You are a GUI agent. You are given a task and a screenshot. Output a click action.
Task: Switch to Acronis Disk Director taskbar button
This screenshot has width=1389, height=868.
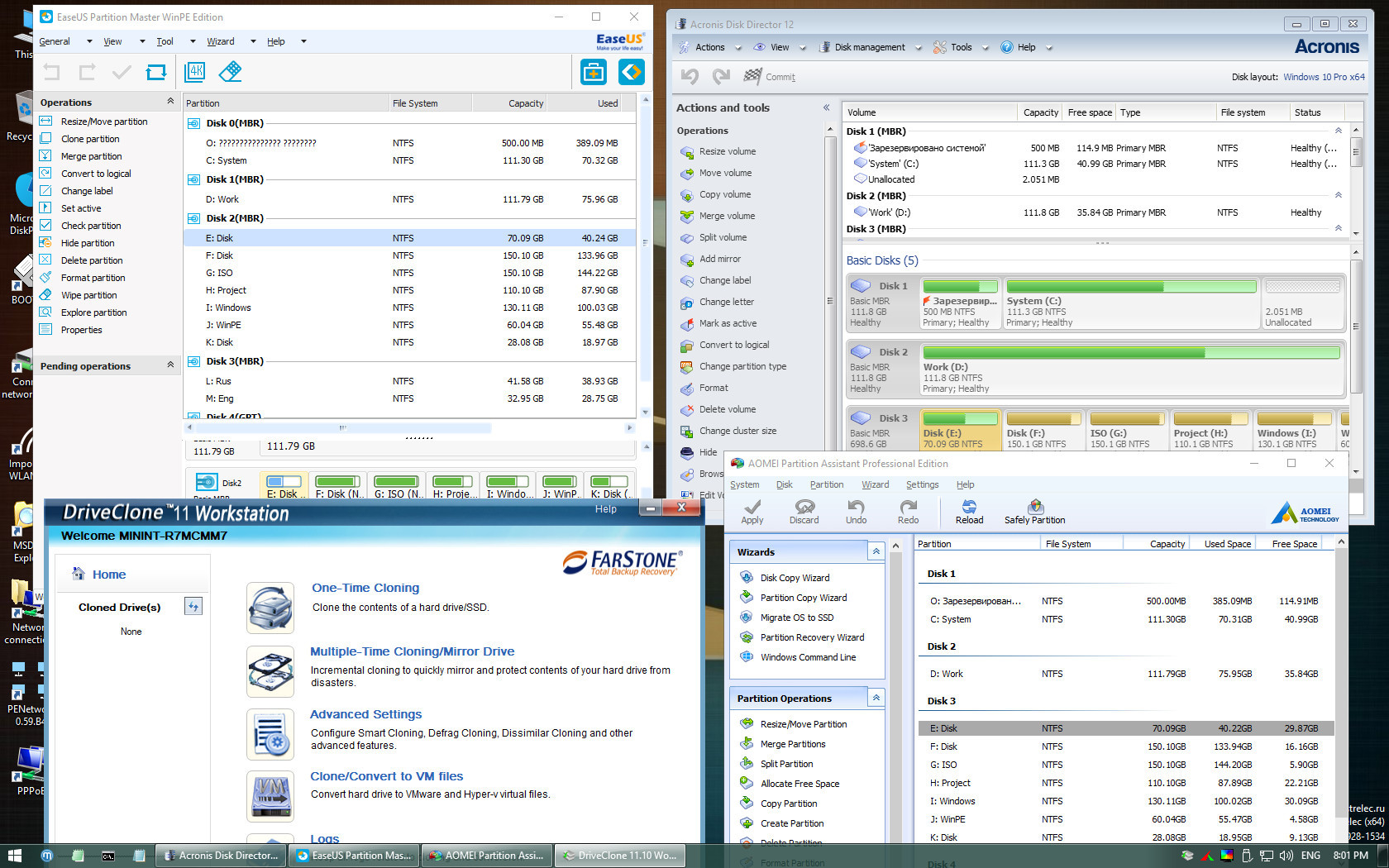click(221, 856)
